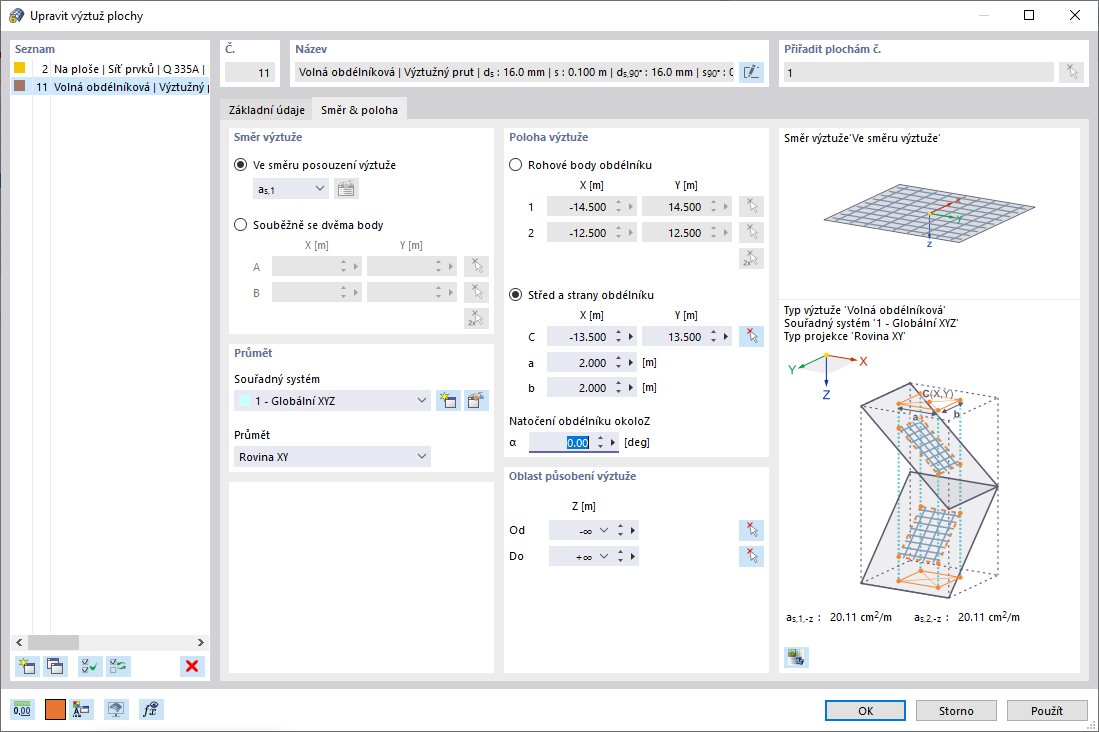This screenshot has width=1099, height=732.
Task: Edit coordinate system icon beside Globální XYZ
Action: [x=476, y=400]
